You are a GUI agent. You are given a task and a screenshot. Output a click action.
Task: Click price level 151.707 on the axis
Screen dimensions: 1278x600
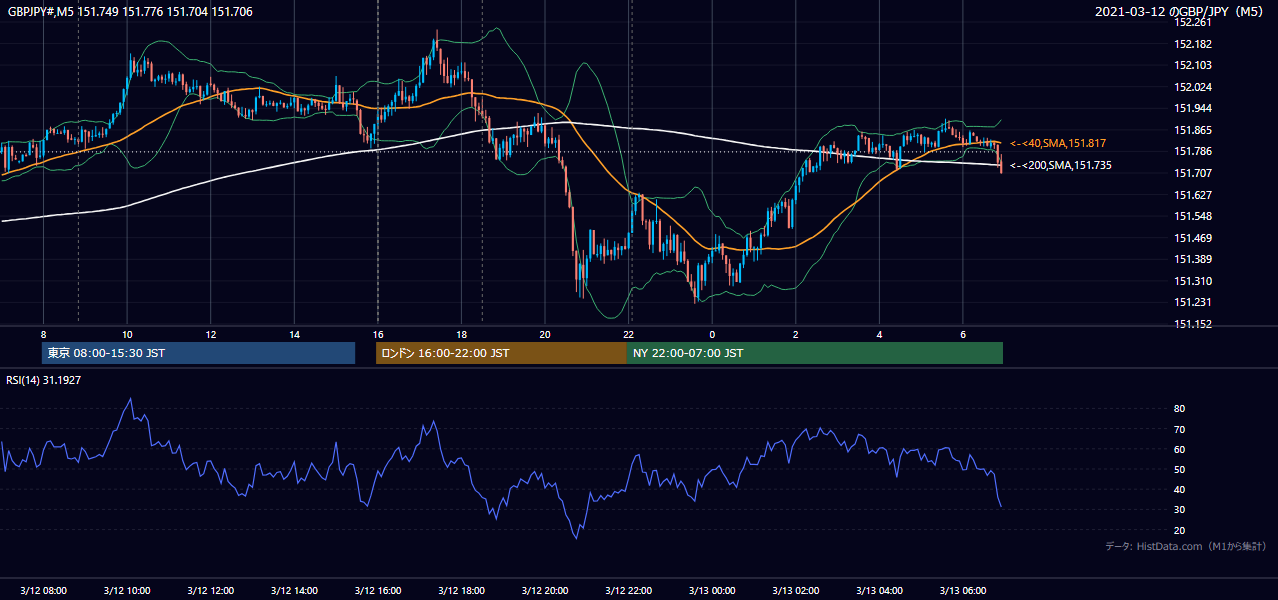click(x=1193, y=173)
